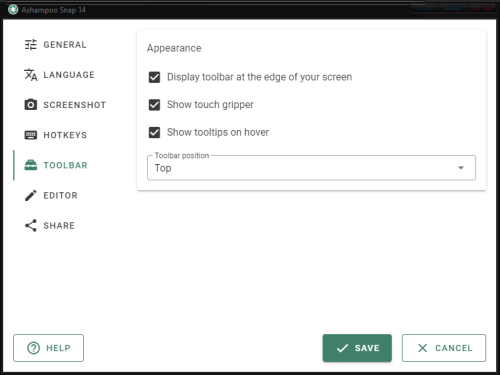The height and width of the screenshot is (375, 500).
Task: Click the Editor pencil icon
Action: 31,195
